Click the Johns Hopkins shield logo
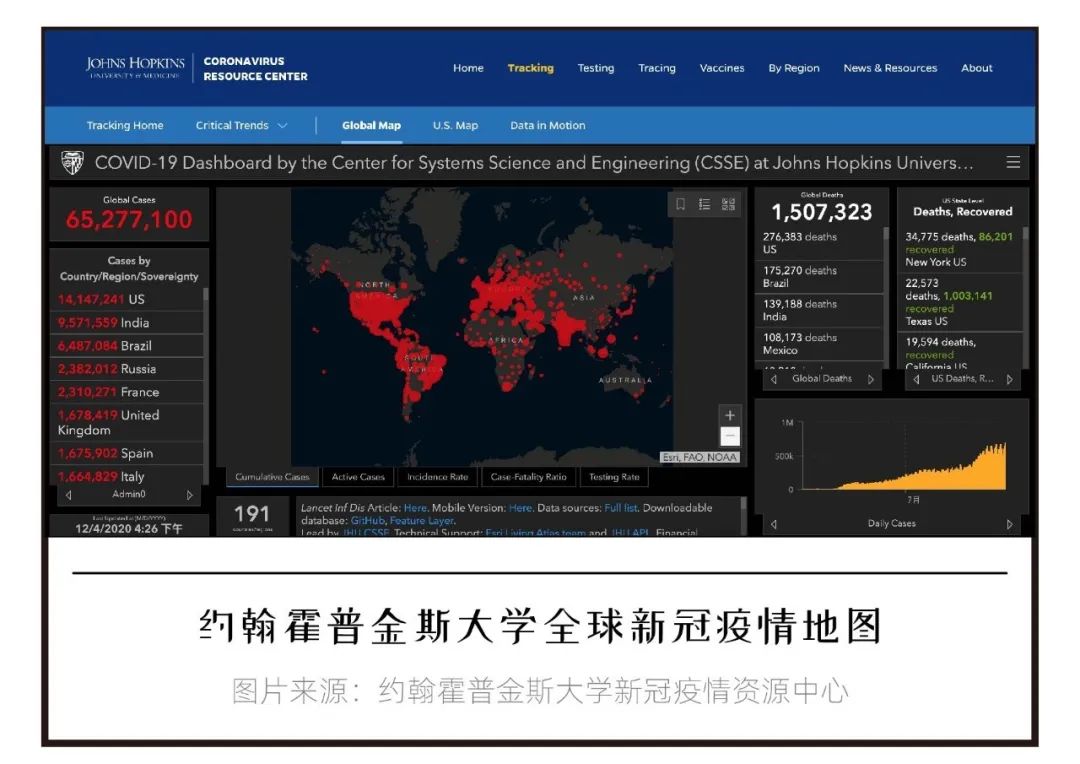This screenshot has width=1080, height=764. (x=72, y=163)
